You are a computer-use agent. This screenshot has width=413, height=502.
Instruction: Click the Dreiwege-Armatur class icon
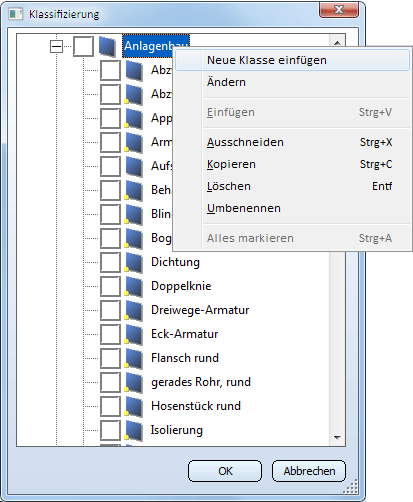click(134, 310)
